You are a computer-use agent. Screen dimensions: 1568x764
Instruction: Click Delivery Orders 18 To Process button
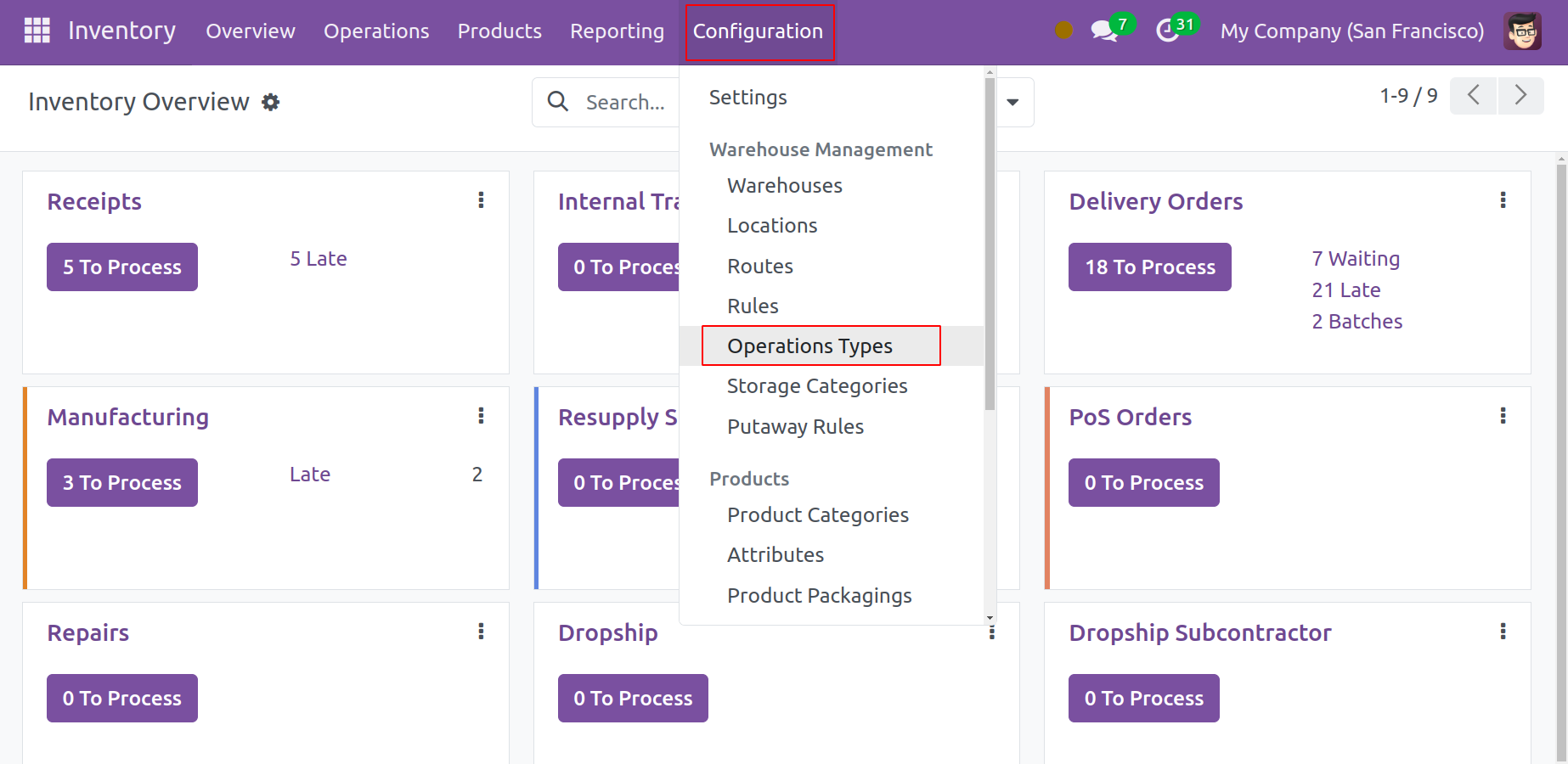1150,267
